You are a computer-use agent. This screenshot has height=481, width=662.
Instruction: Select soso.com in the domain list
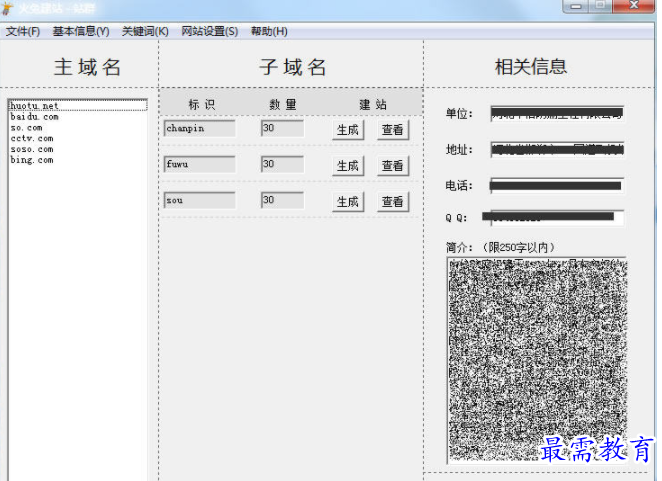tap(78, 149)
